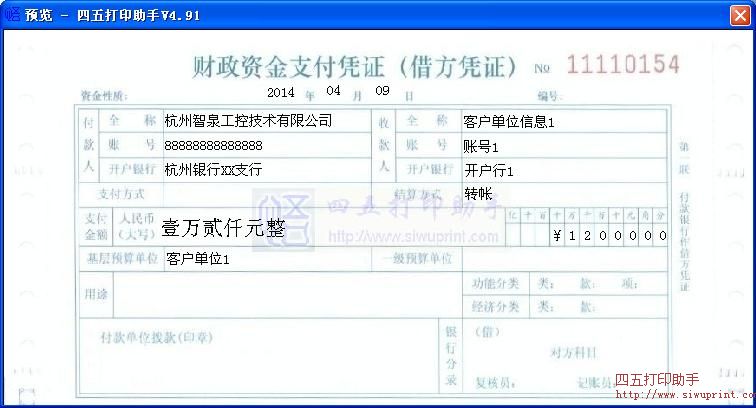Select payer account number 88888888888888
Image resolution: width=756 pixels, height=408 pixels.
(x=214, y=146)
